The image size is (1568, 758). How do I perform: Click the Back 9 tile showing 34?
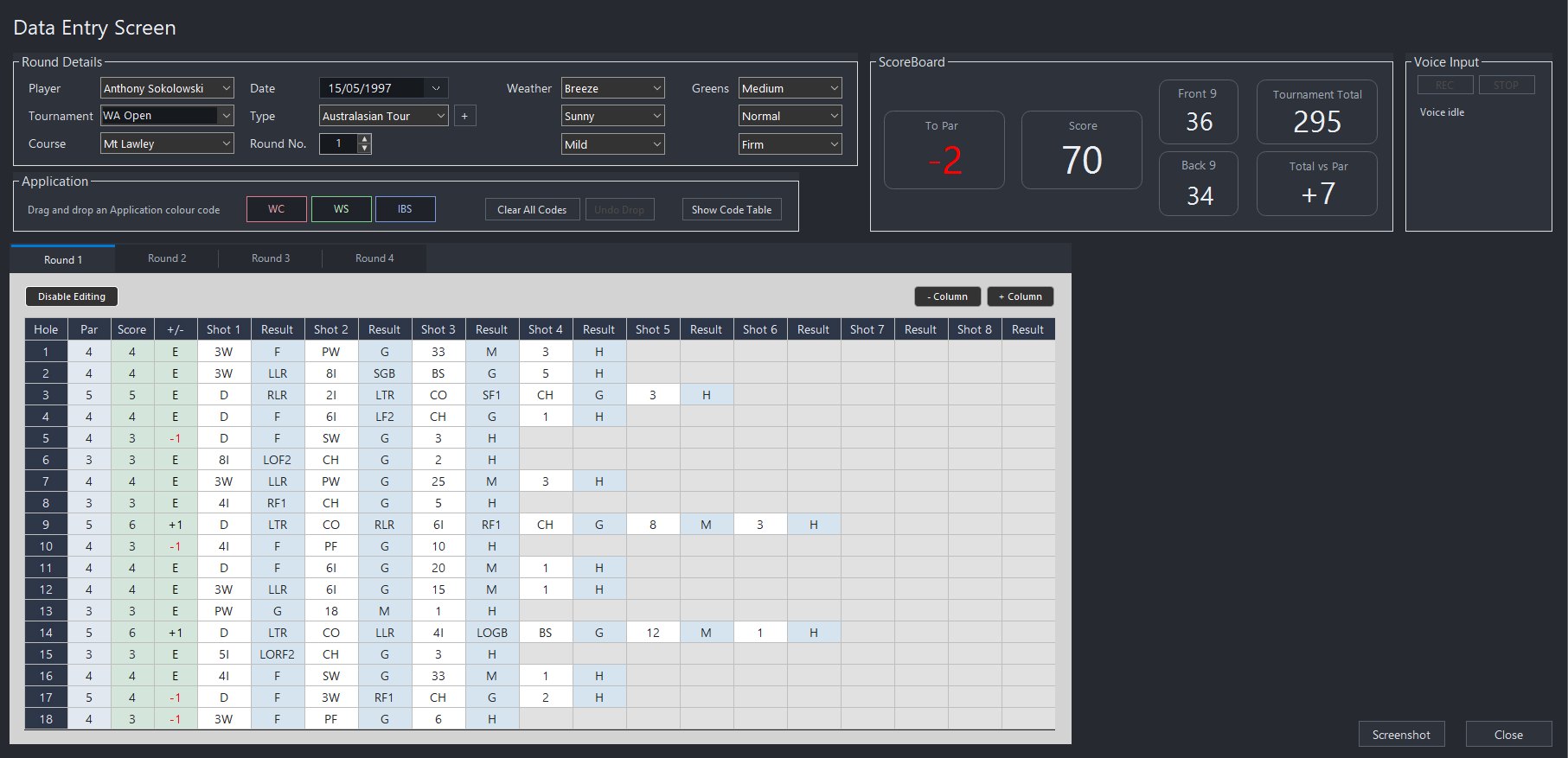(x=1199, y=184)
